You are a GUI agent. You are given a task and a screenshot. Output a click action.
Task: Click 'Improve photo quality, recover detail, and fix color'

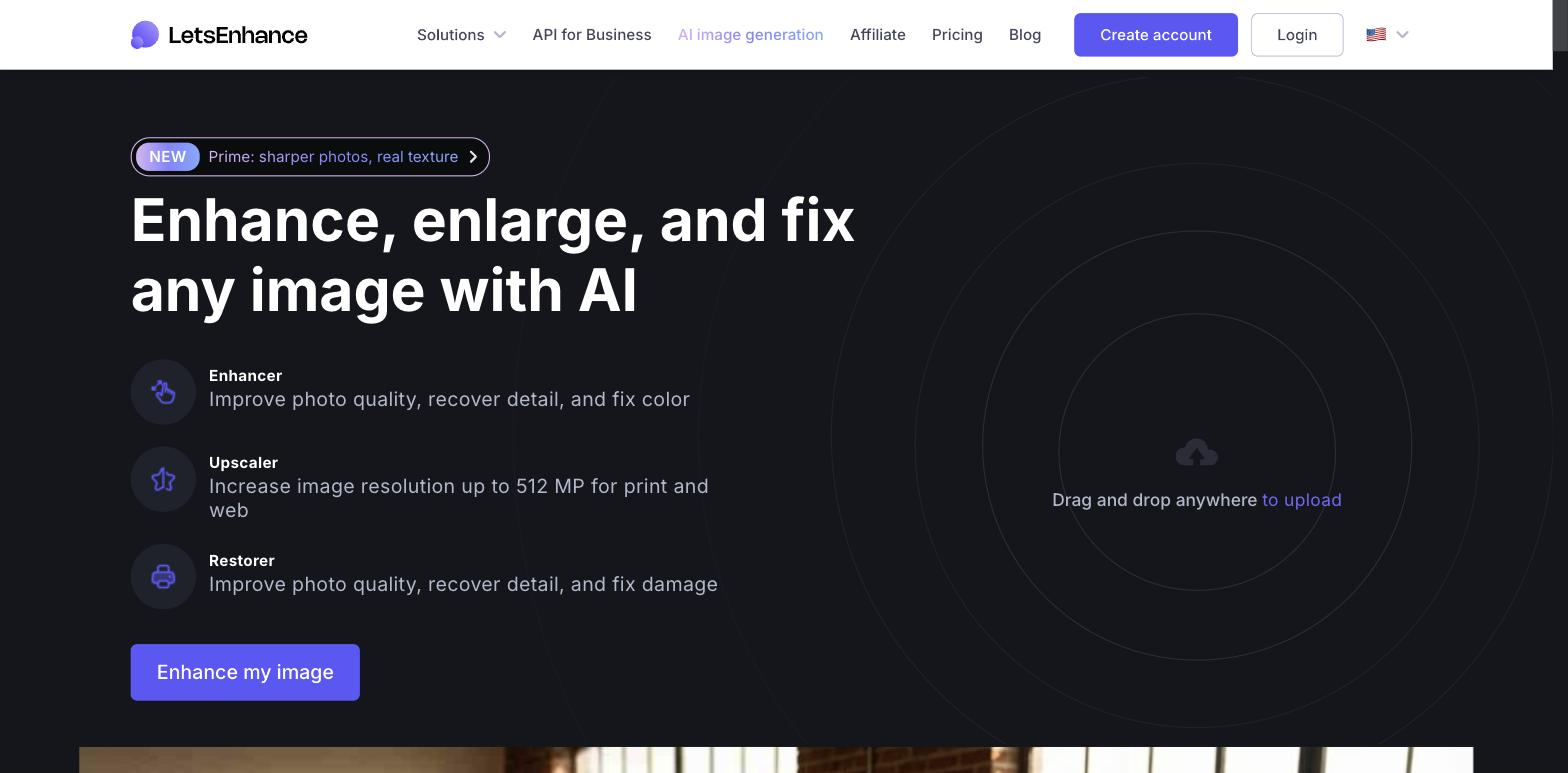click(x=449, y=399)
